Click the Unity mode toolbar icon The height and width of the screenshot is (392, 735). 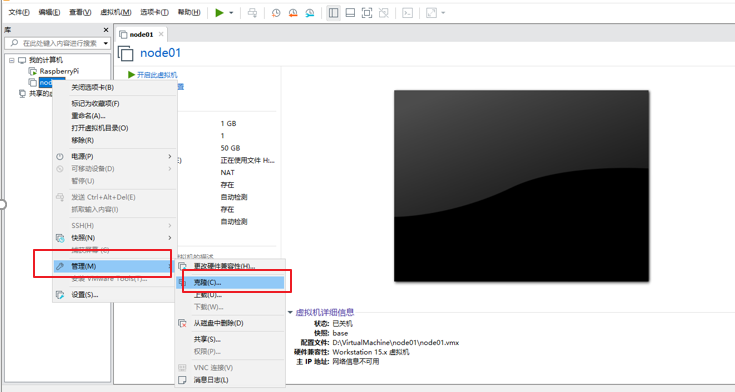pyautogui.click(x=384, y=13)
